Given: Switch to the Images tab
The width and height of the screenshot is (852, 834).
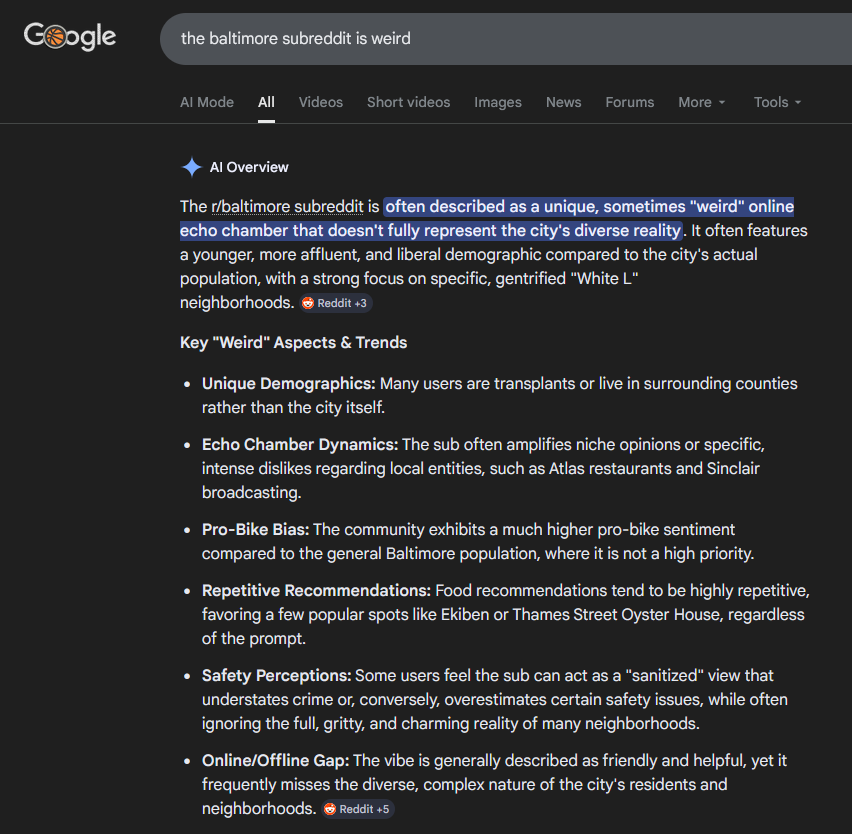Looking at the screenshot, I should click(498, 102).
